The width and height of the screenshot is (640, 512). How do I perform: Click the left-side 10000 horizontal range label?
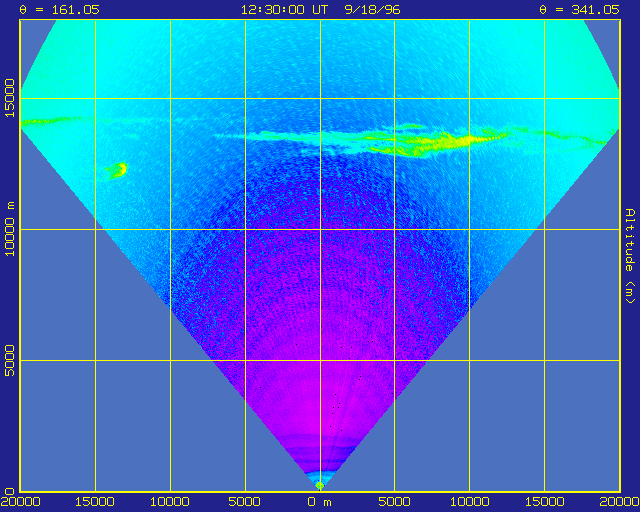(170, 502)
